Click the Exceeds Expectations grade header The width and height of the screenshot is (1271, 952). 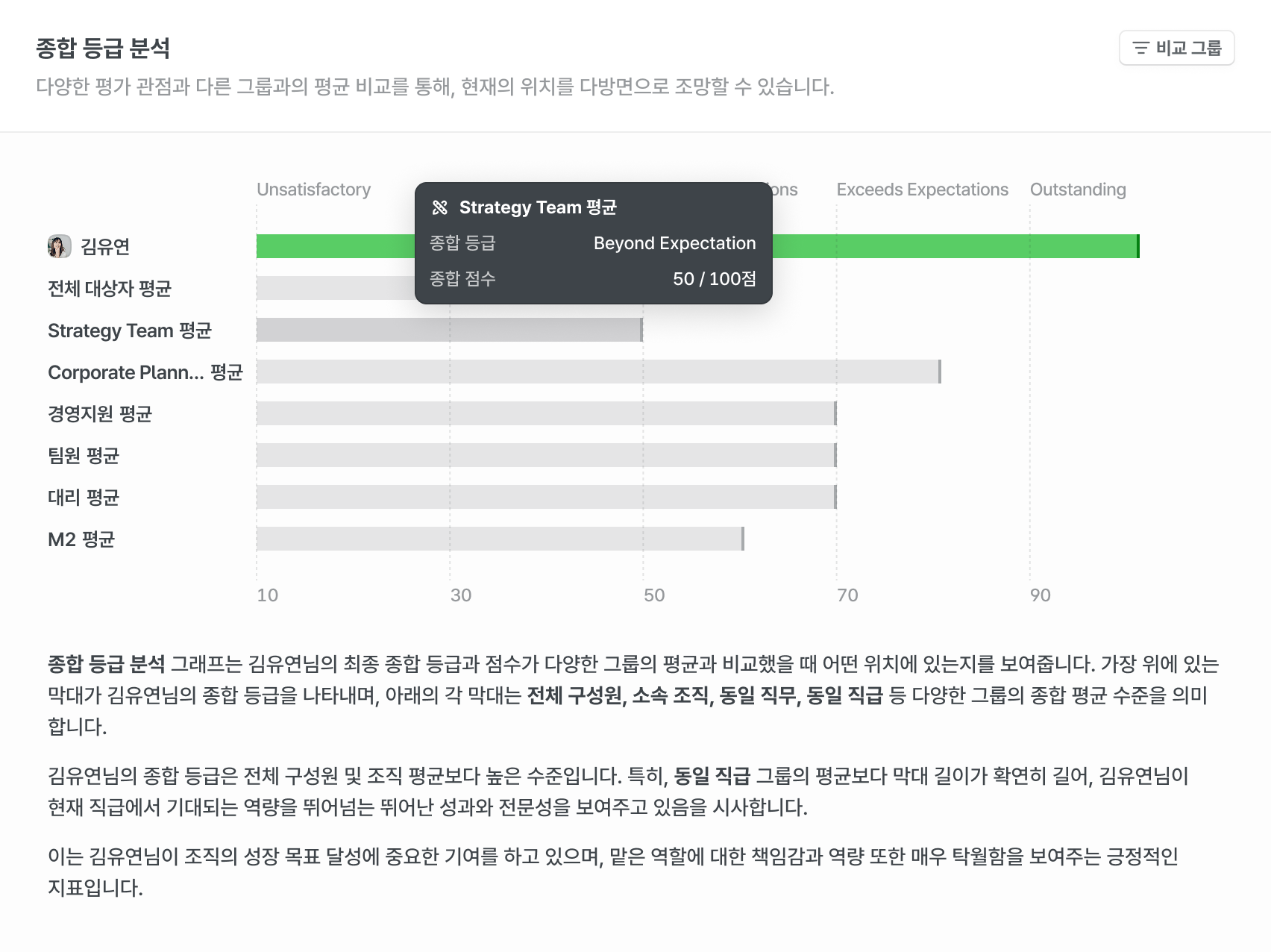point(922,190)
